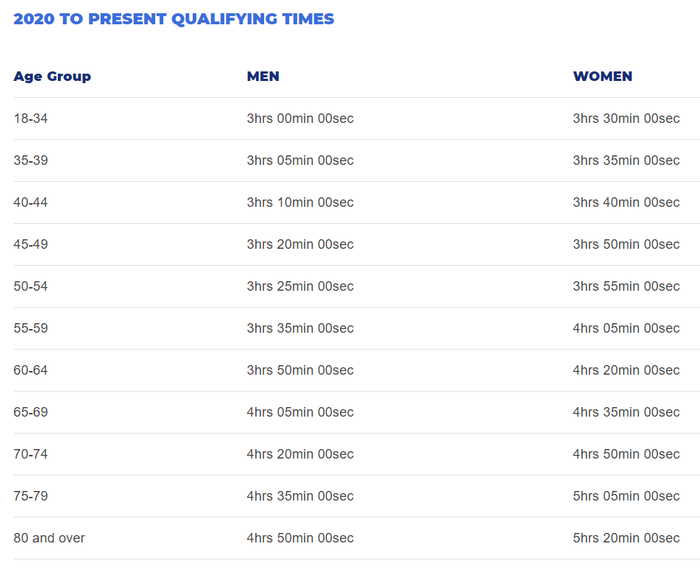Click women's 80 and over time 5hrs 20min
The width and height of the screenshot is (700, 569).
coord(626,538)
